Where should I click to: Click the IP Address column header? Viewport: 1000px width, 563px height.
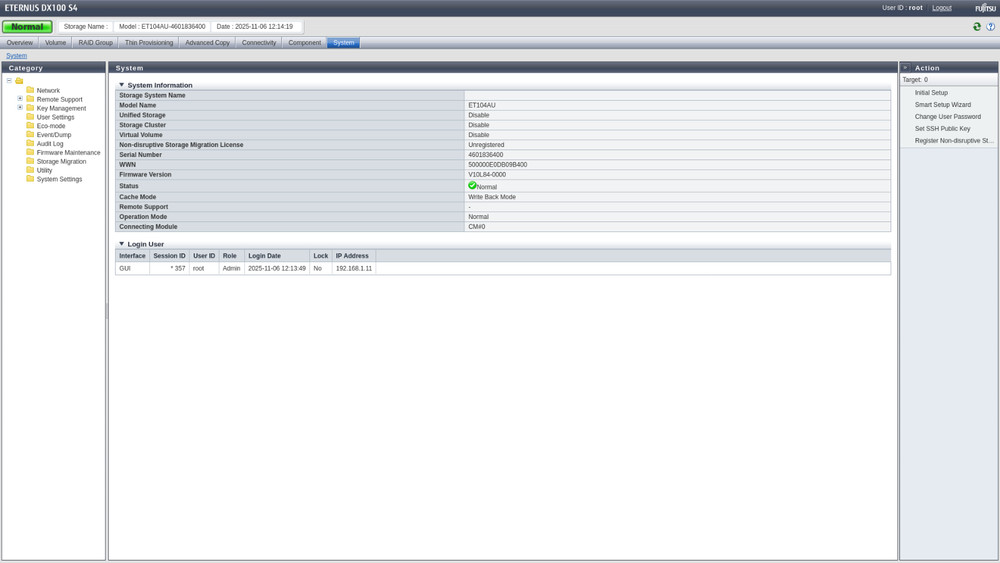(354, 256)
